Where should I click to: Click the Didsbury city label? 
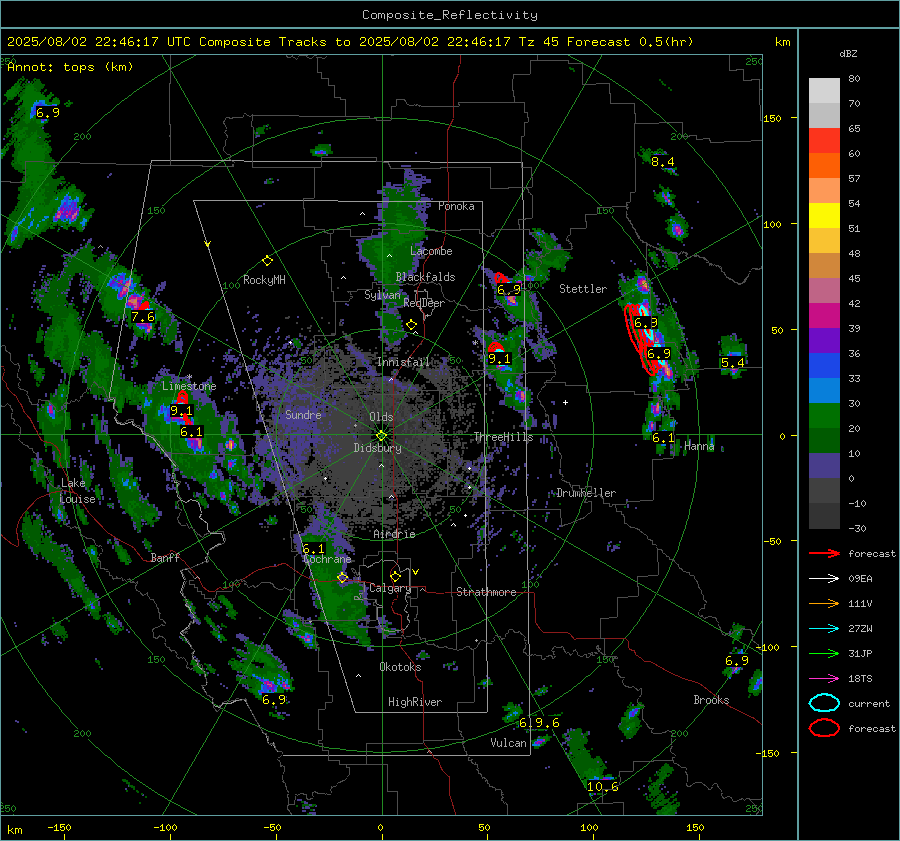377,448
